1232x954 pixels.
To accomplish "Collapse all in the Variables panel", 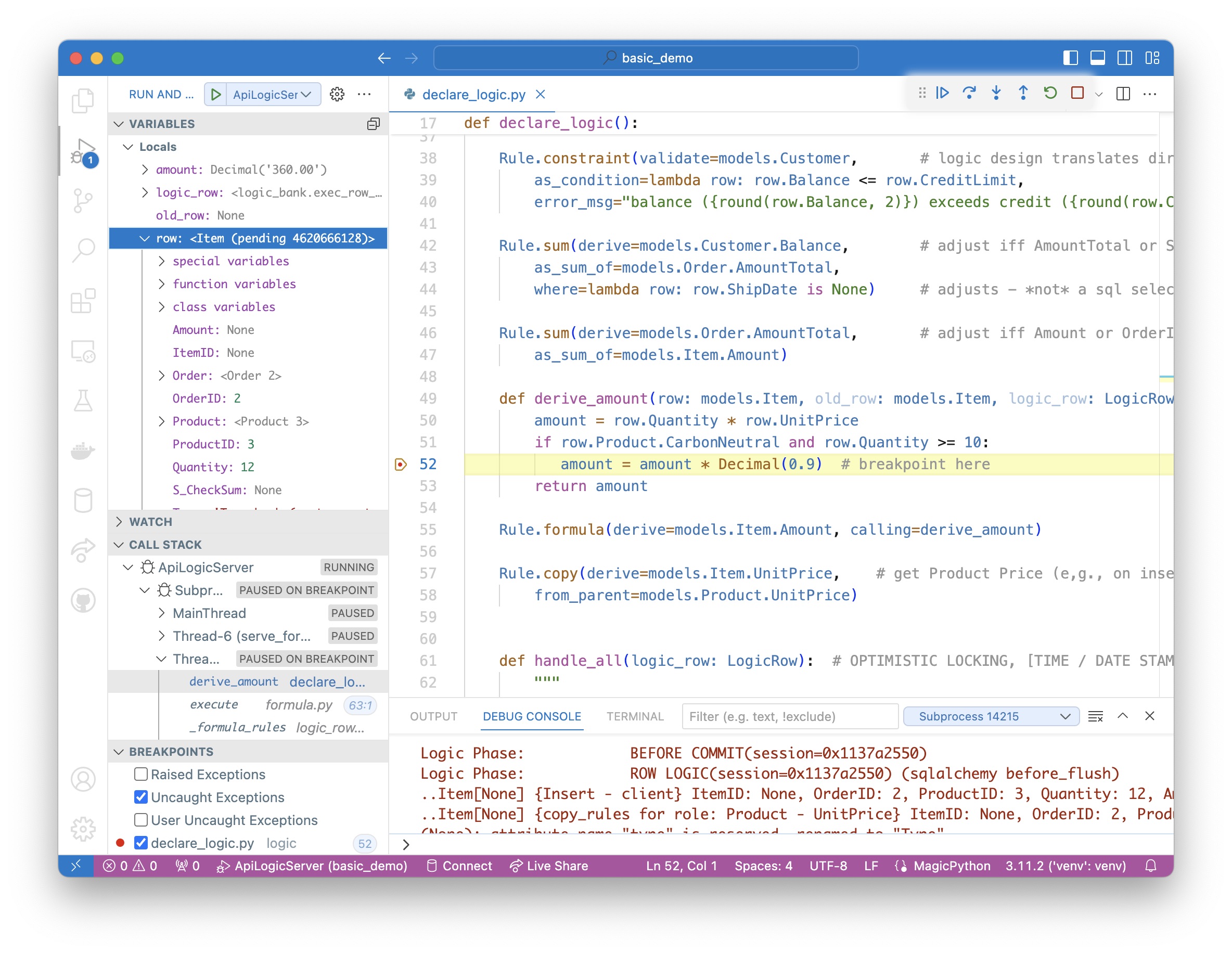I will (373, 124).
